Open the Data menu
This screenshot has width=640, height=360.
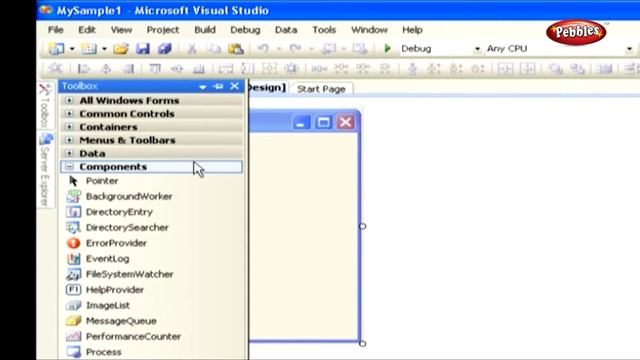point(286,30)
